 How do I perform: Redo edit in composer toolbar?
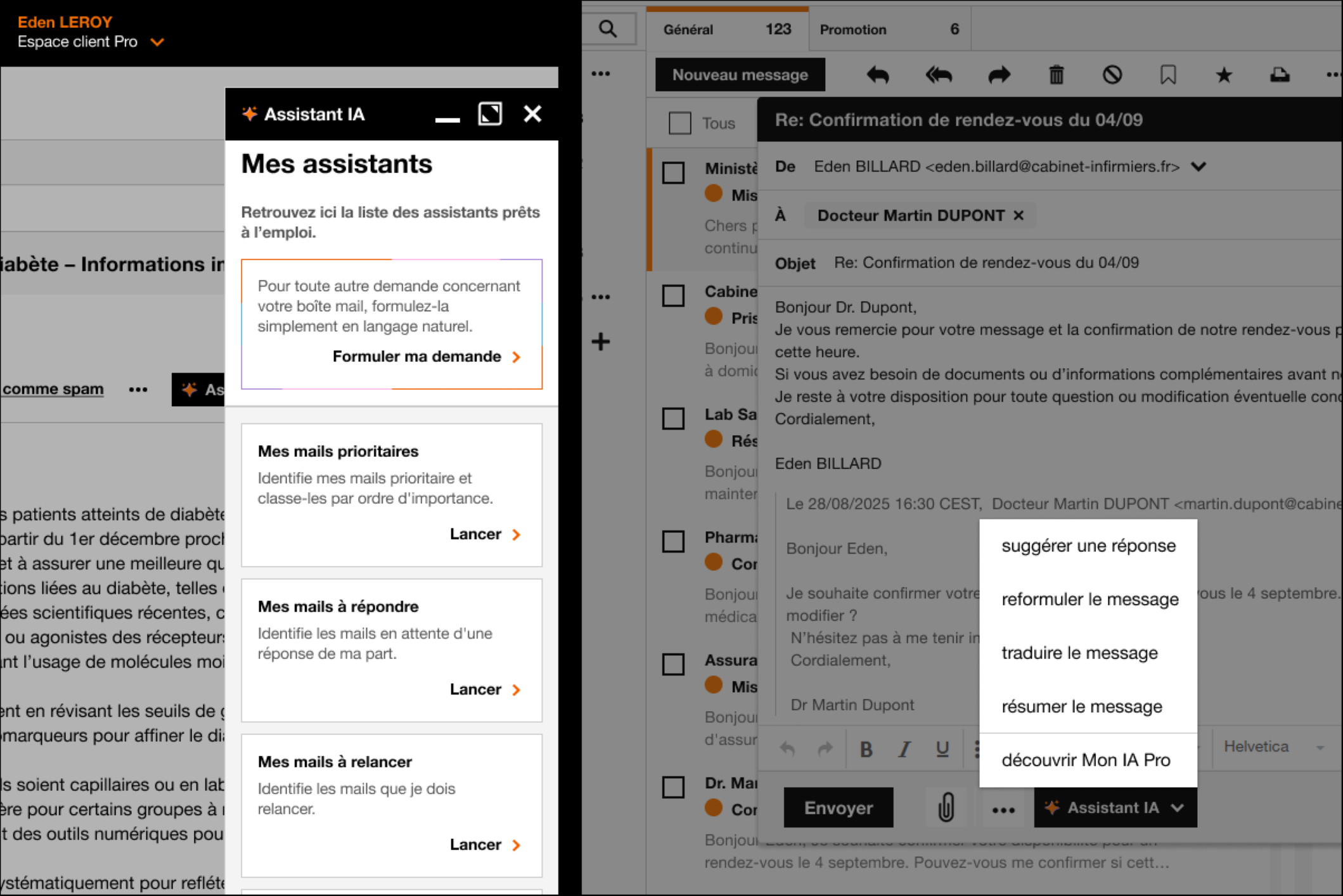point(825,749)
